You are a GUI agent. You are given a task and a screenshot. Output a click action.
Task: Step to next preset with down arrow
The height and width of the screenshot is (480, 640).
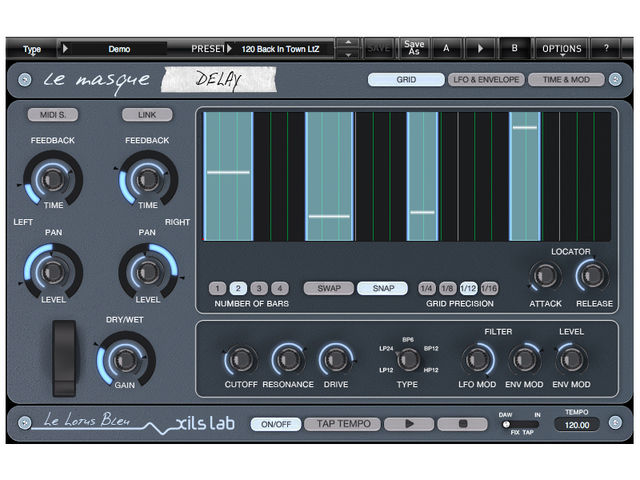tap(348, 54)
